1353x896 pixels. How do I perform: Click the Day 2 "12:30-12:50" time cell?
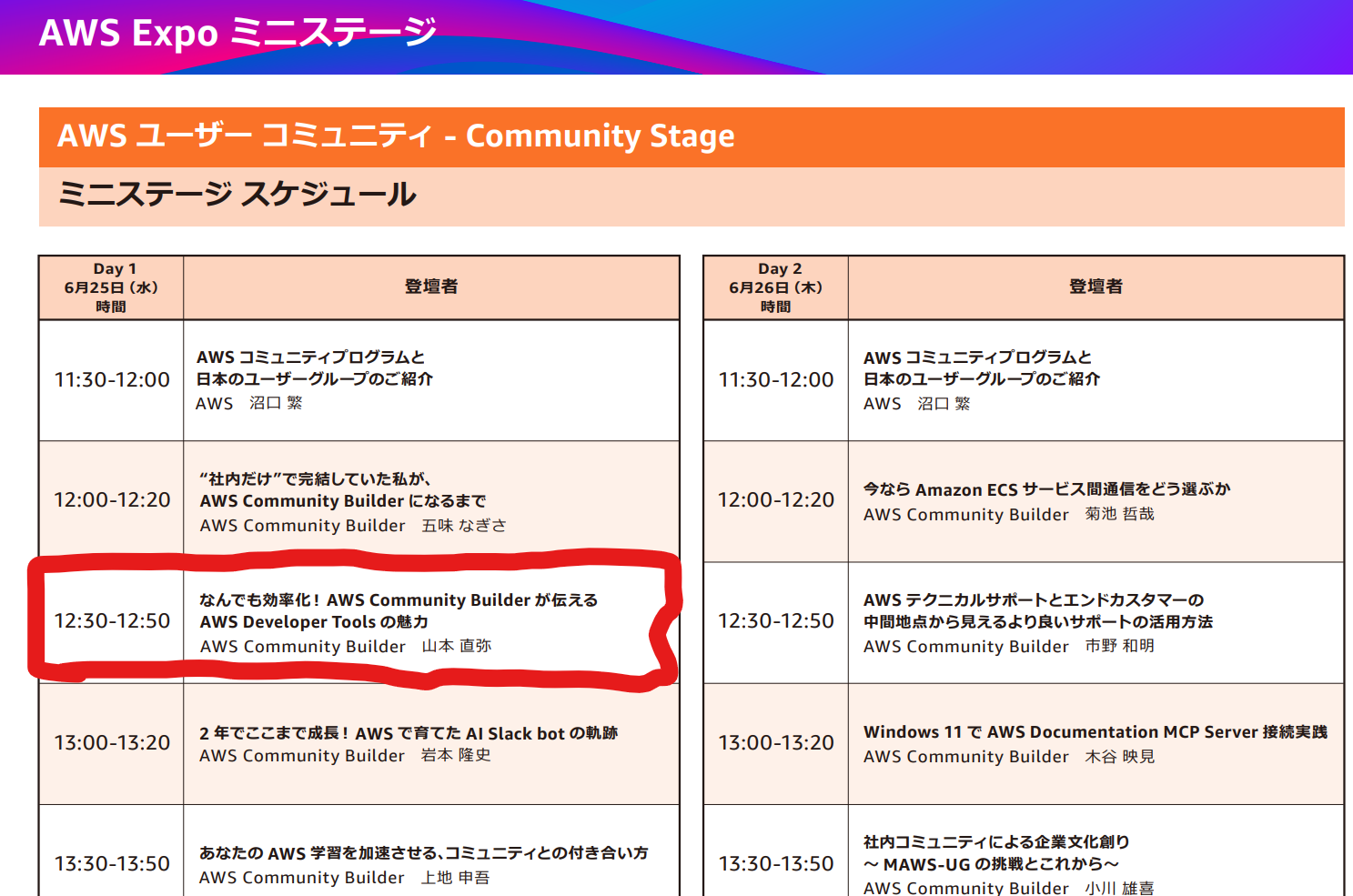coord(776,621)
